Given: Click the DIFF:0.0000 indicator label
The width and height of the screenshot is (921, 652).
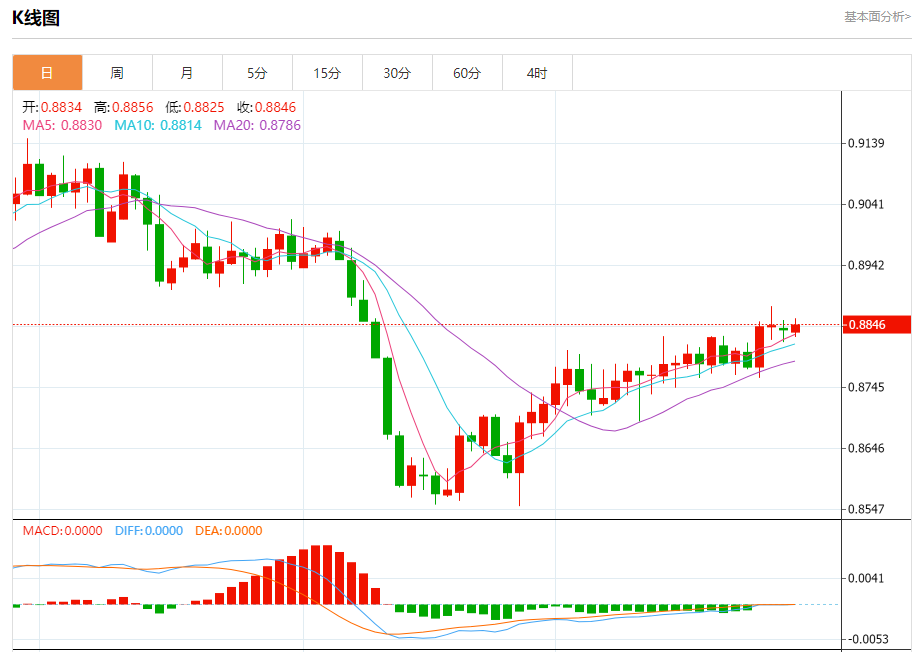Looking at the screenshot, I should tap(149, 530).
